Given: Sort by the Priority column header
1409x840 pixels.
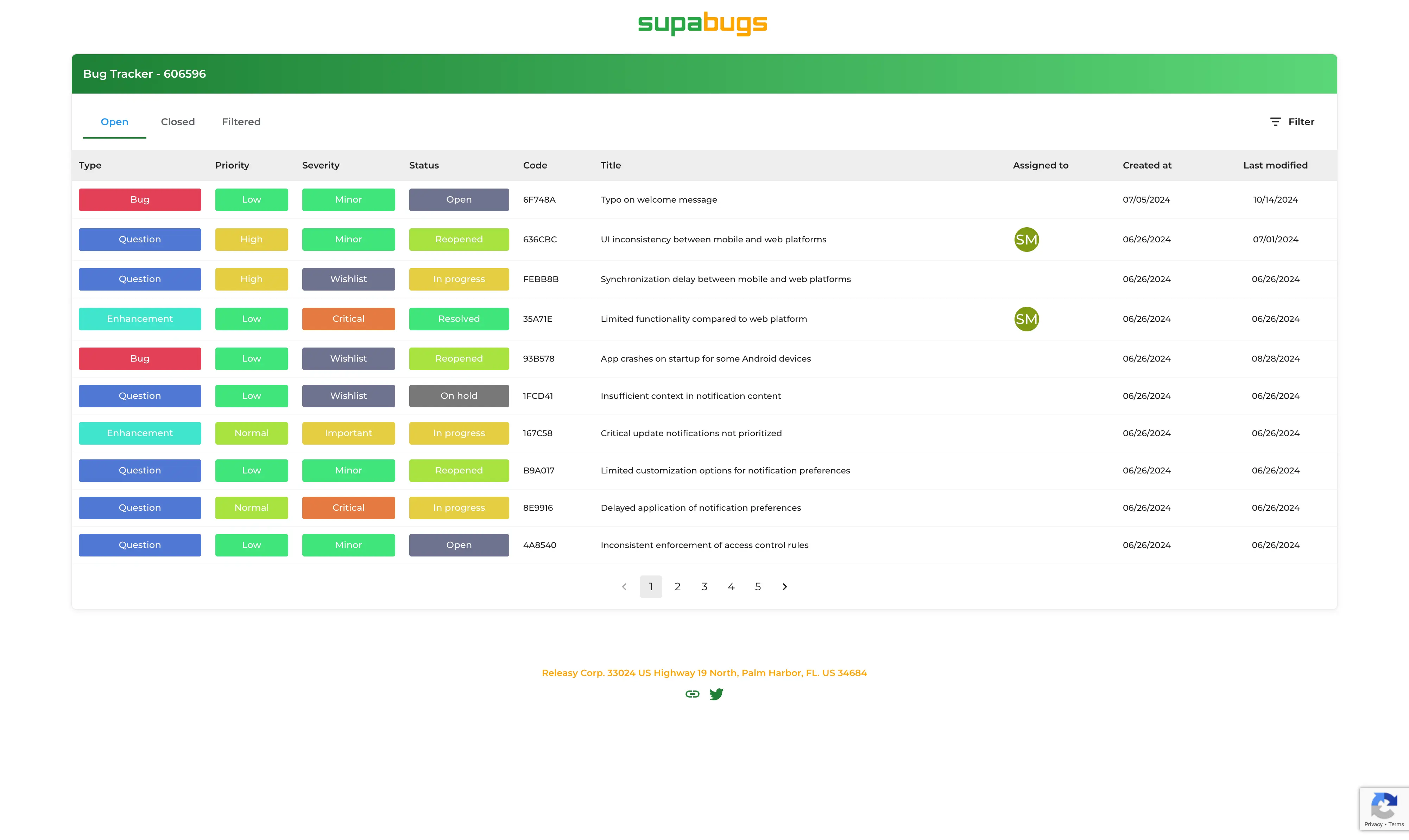Looking at the screenshot, I should [232, 165].
